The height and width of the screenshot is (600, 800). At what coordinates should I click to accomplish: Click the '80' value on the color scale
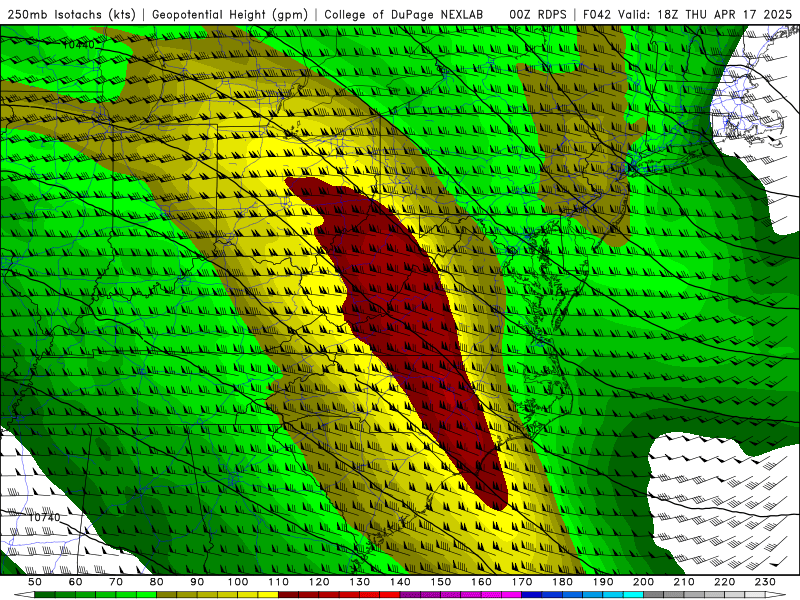coord(157,582)
